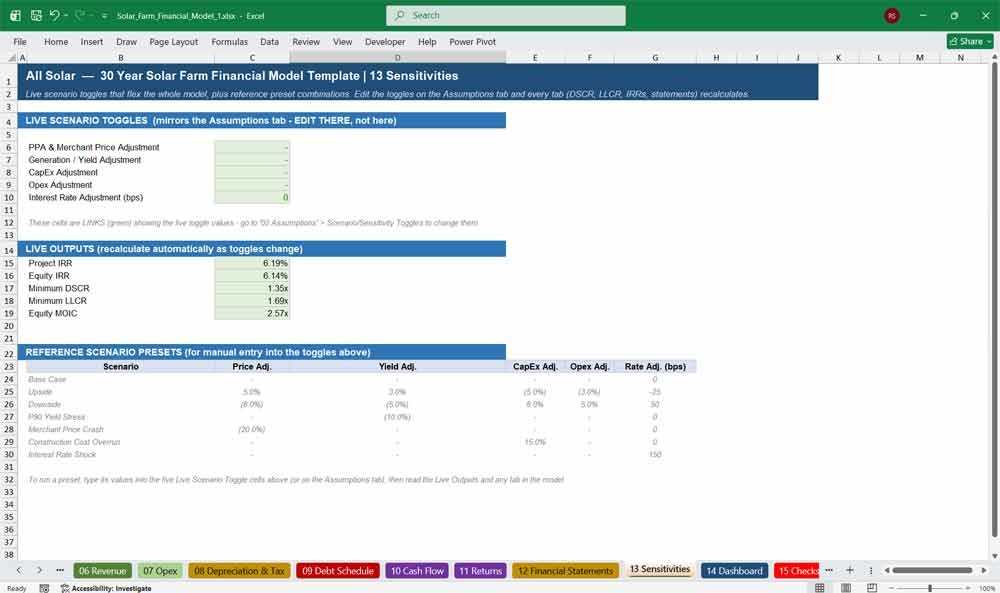The height and width of the screenshot is (593, 1000).
Task: Select column D header
Action: (x=397, y=57)
